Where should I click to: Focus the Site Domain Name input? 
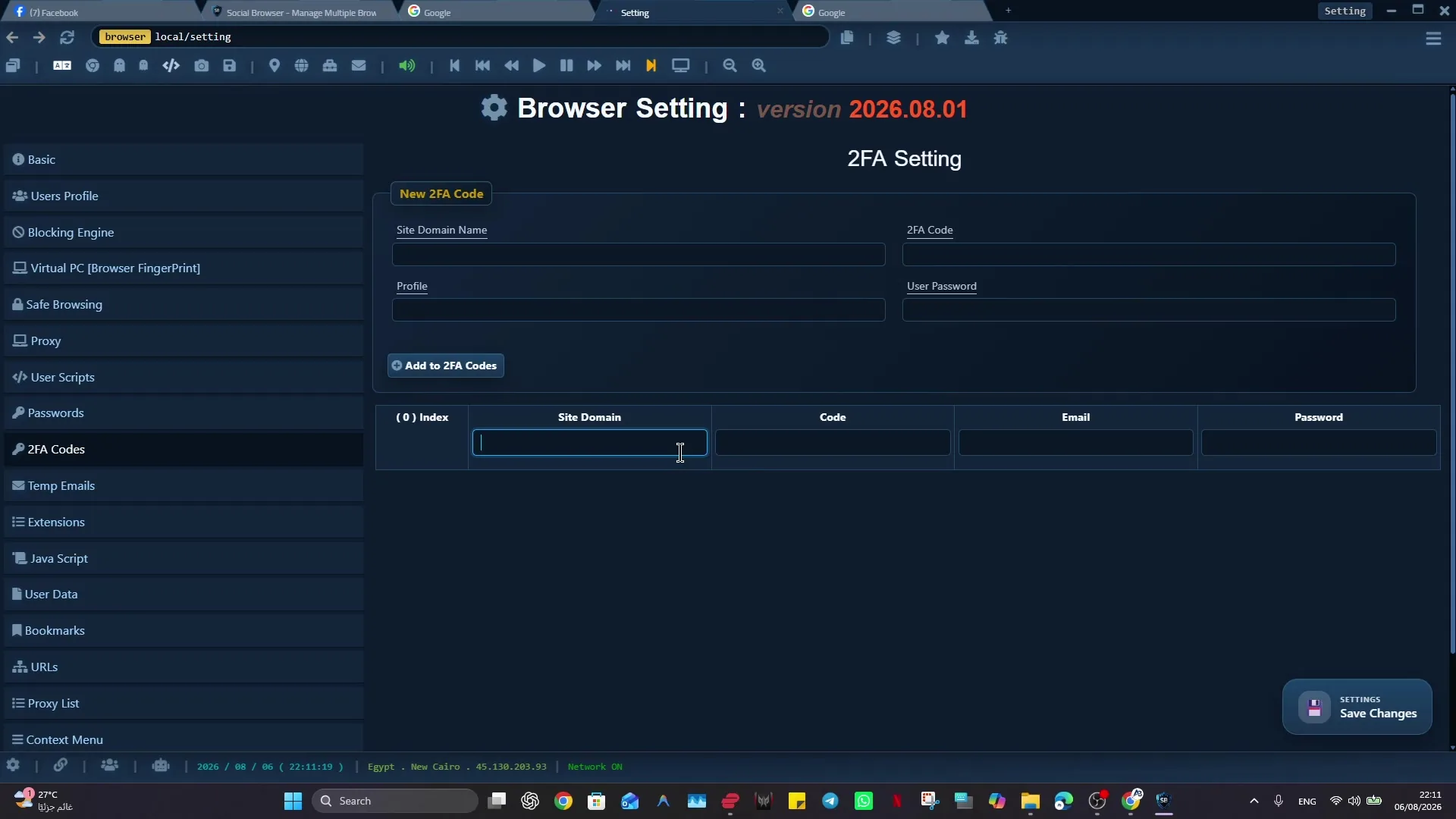coord(639,255)
